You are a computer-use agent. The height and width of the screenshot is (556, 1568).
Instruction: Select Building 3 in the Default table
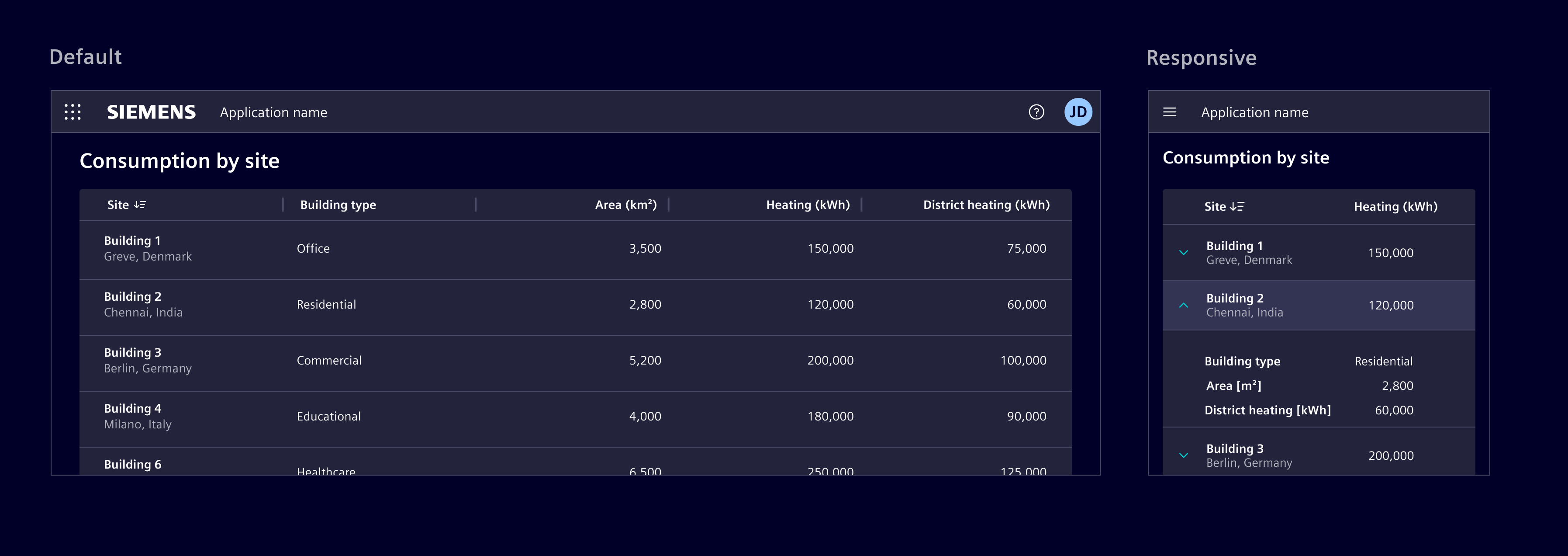tap(132, 353)
